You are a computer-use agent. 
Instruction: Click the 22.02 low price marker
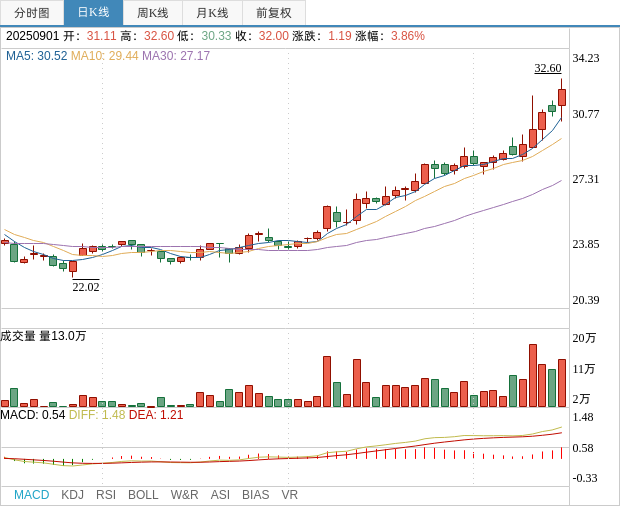click(86, 287)
